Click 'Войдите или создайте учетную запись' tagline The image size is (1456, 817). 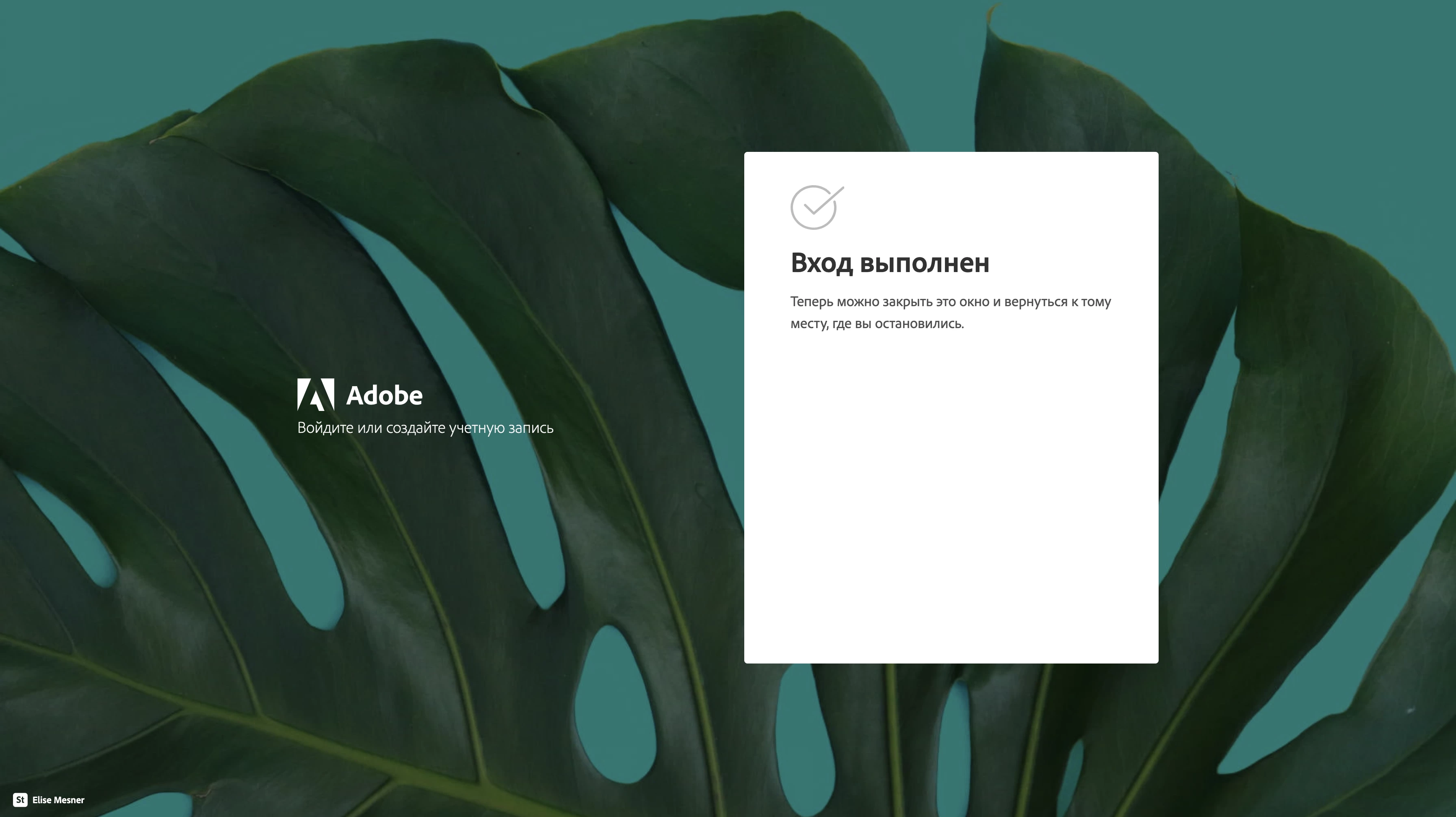coord(425,428)
